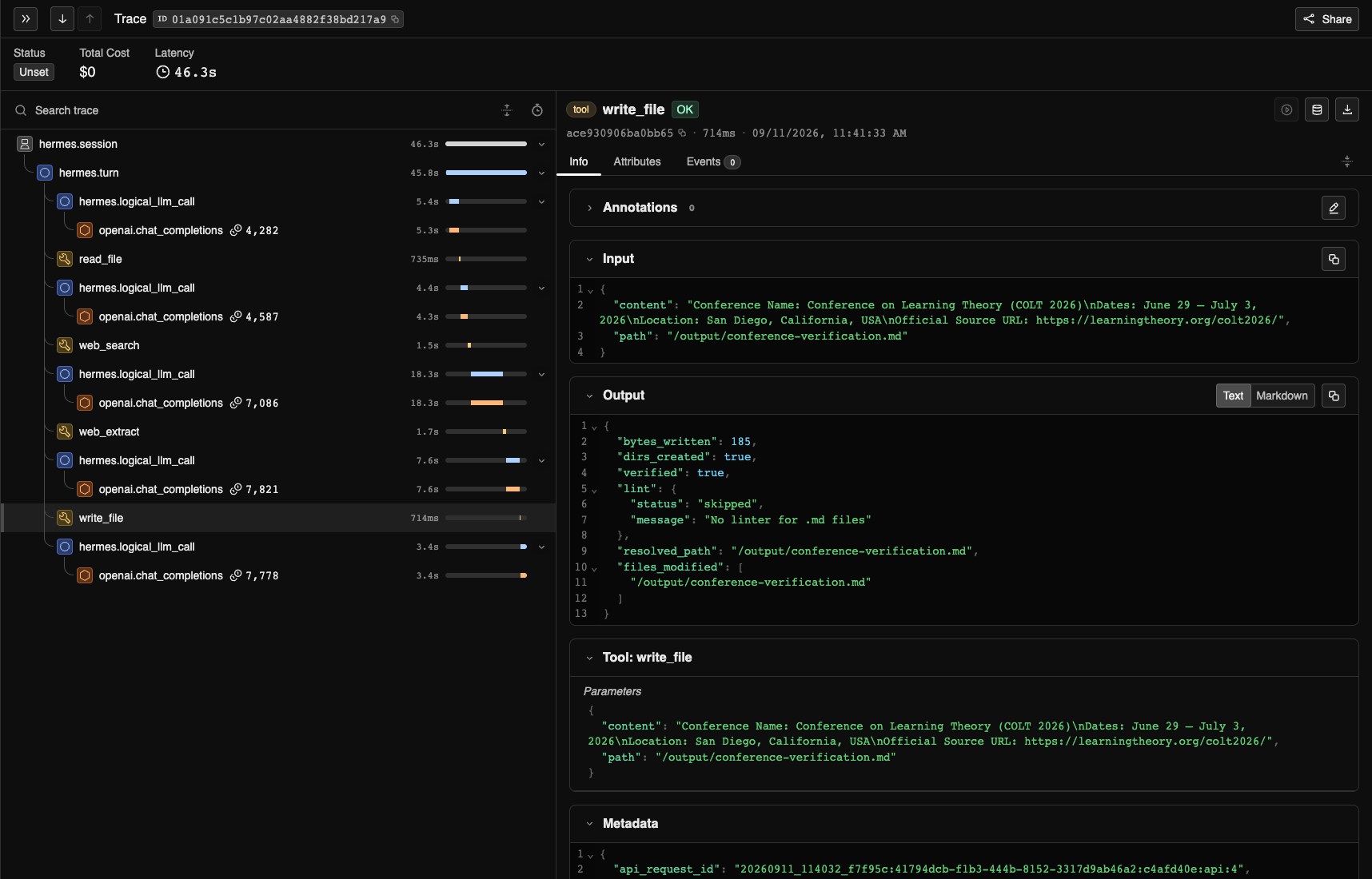Select the read_file span
1372x879 pixels.
(278, 259)
